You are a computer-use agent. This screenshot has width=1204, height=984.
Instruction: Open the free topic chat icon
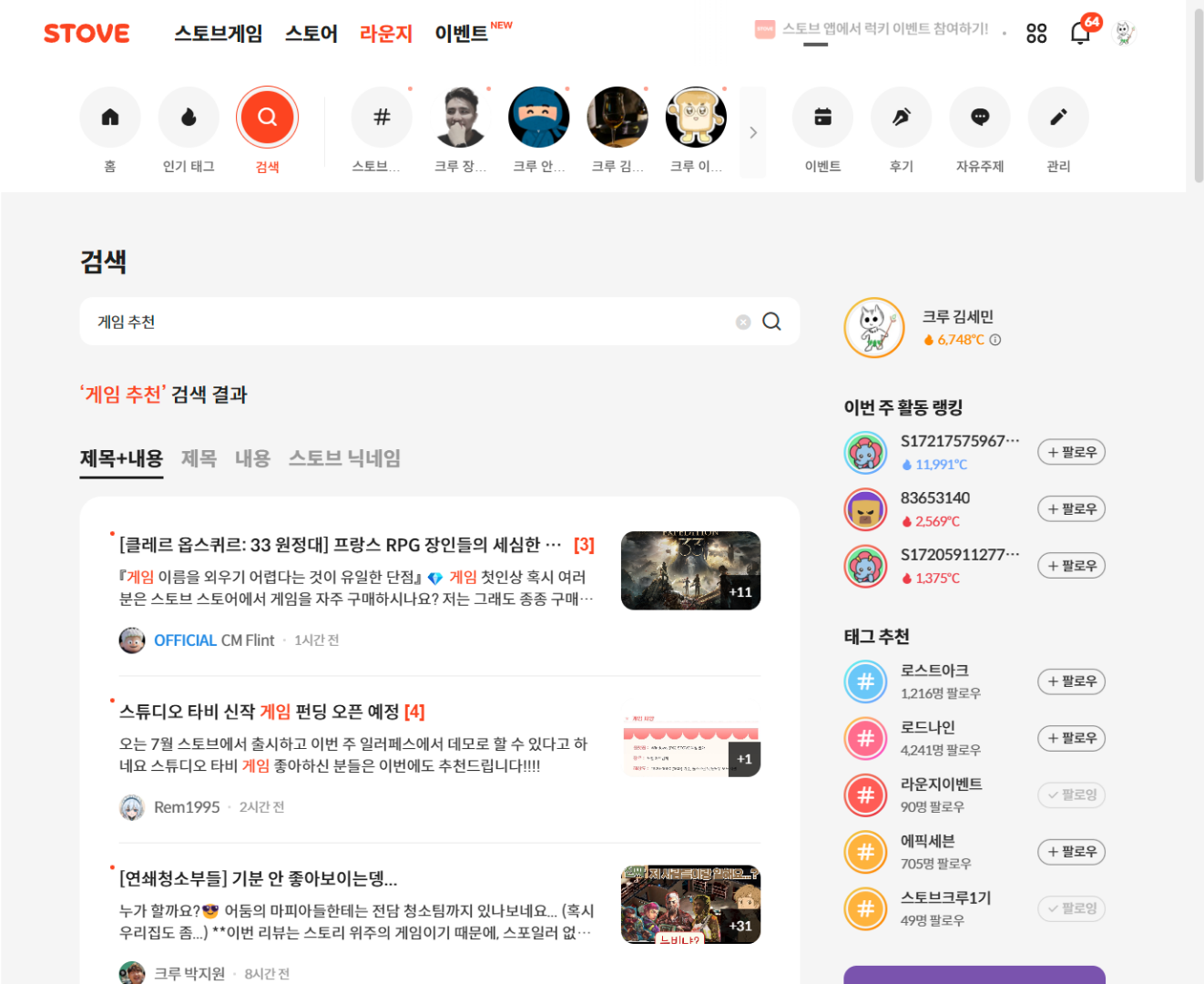[x=980, y=118]
